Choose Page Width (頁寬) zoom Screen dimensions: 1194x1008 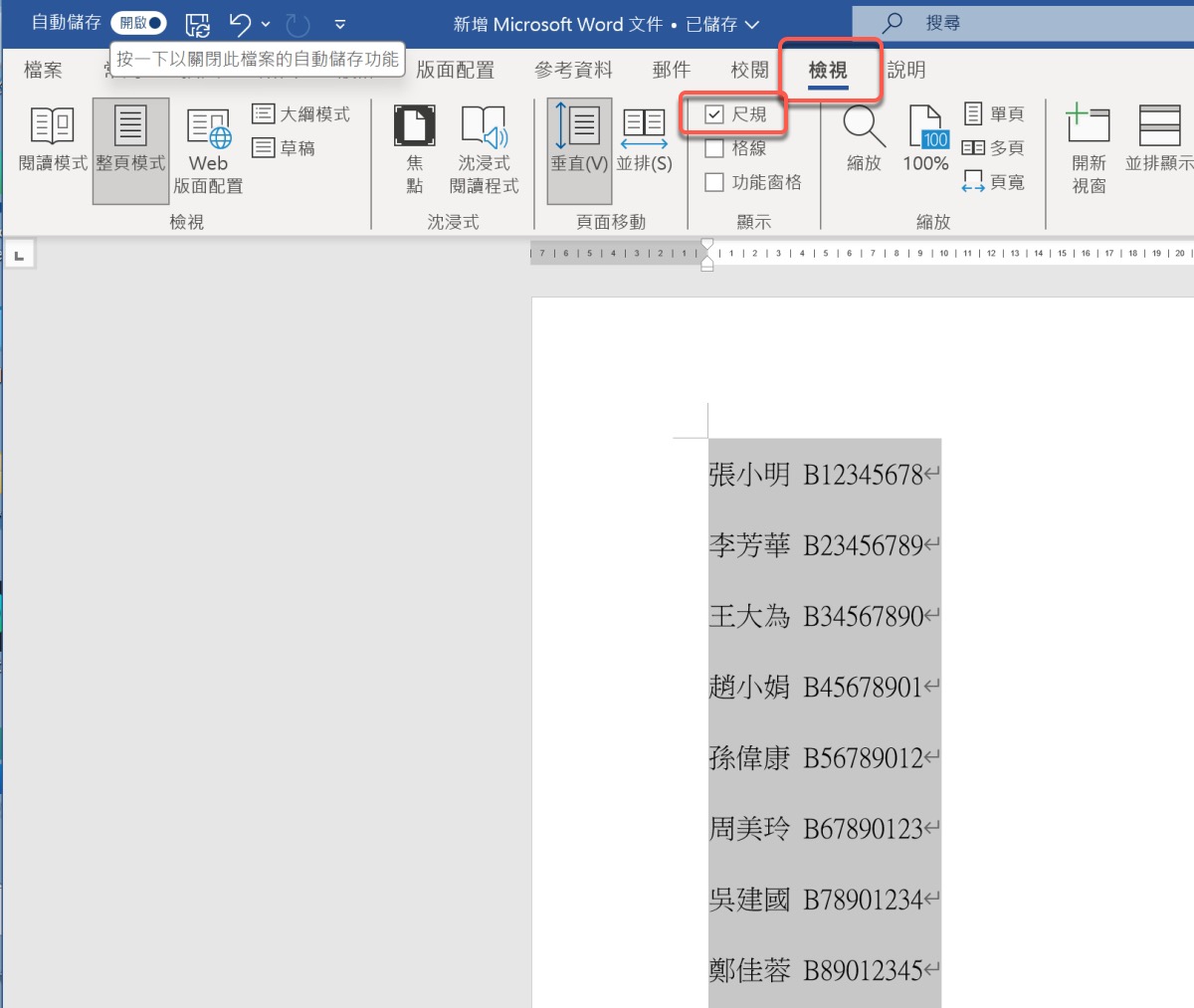993,182
